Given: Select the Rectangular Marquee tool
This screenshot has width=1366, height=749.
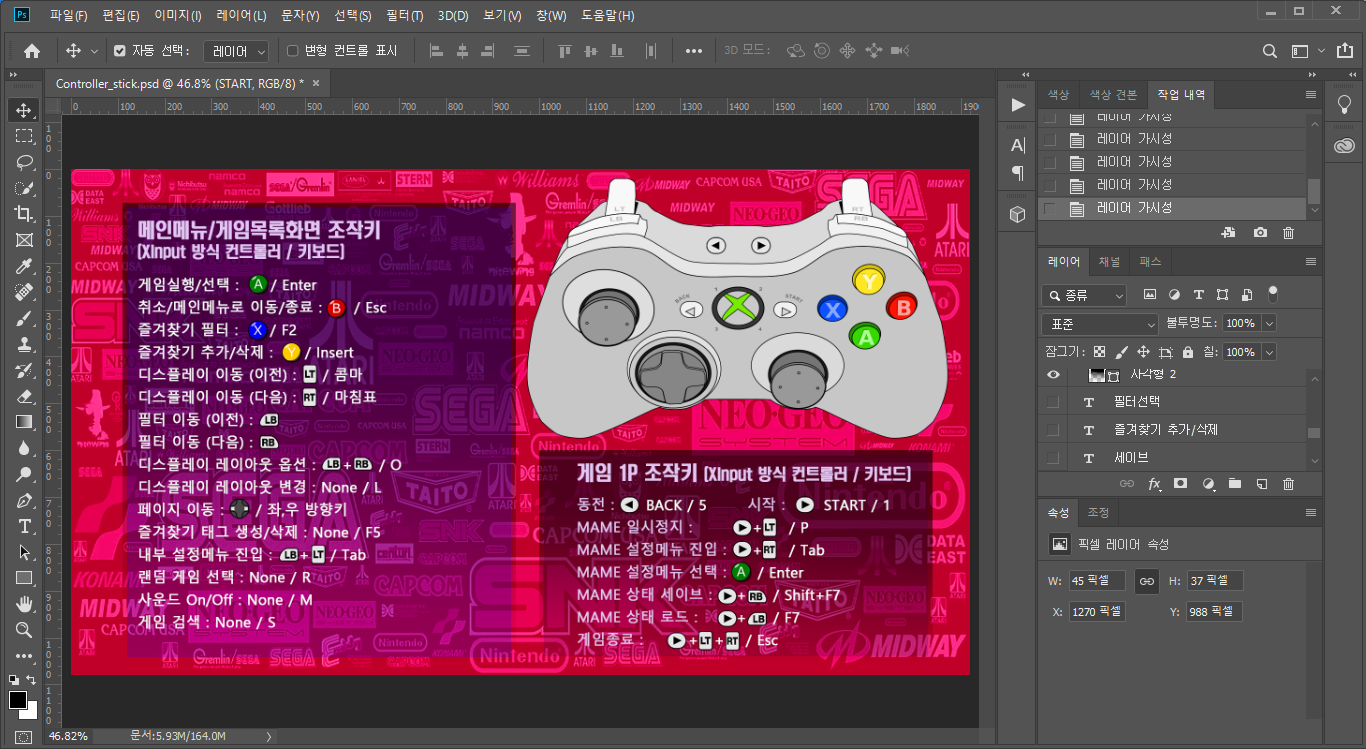Looking at the screenshot, I should pyautogui.click(x=23, y=136).
